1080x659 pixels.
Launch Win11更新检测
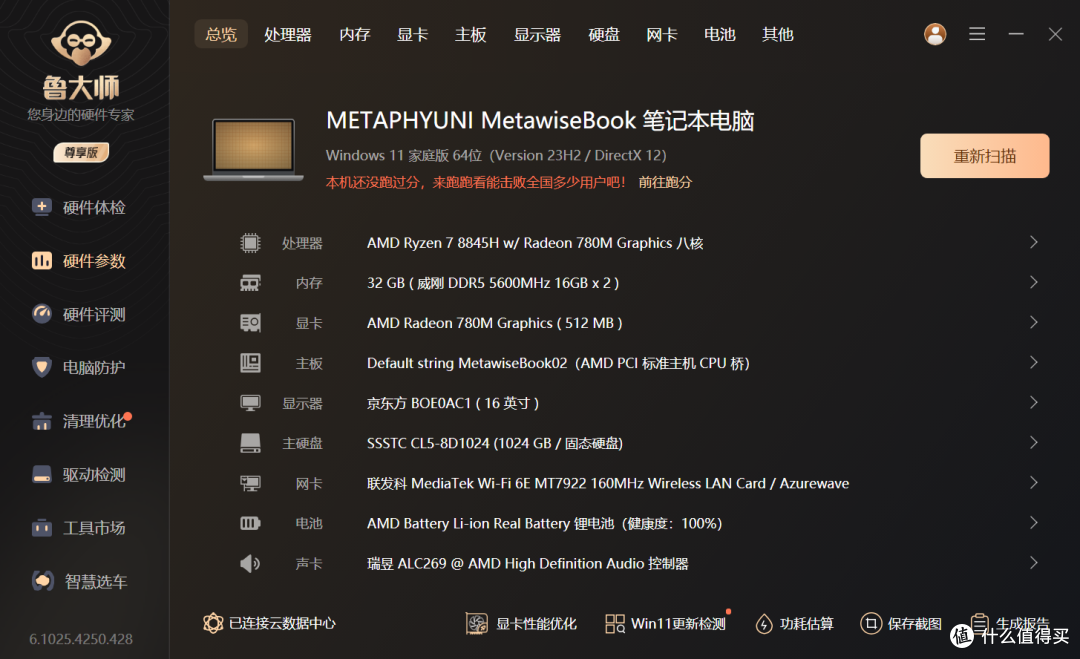pos(666,624)
